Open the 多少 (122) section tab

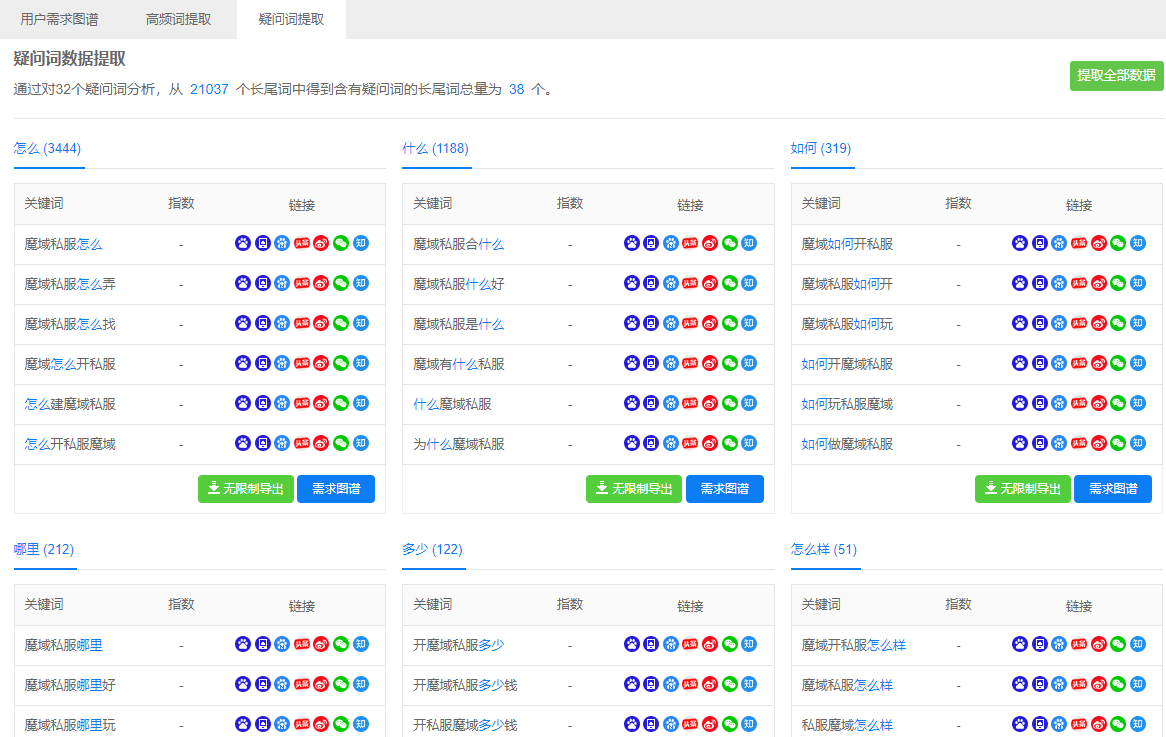coord(433,550)
